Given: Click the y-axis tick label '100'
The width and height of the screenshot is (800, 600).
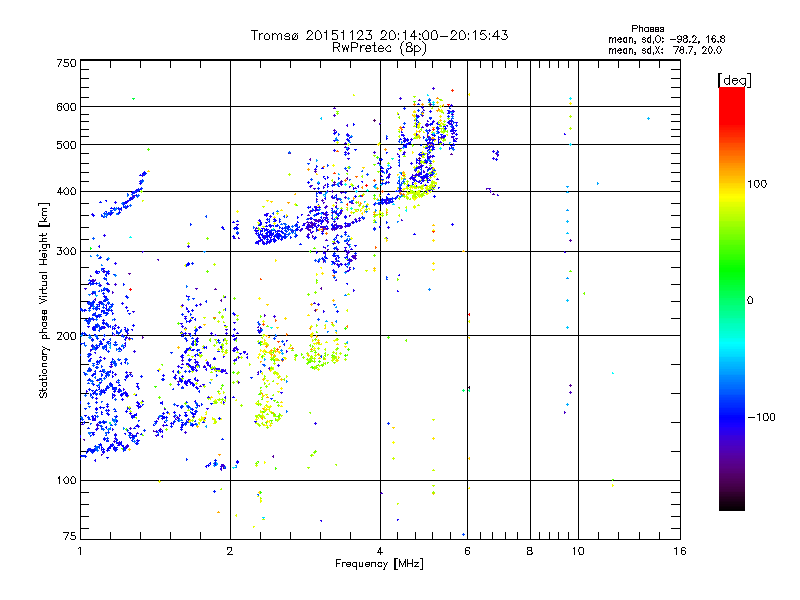Looking at the screenshot, I should click(x=66, y=480).
